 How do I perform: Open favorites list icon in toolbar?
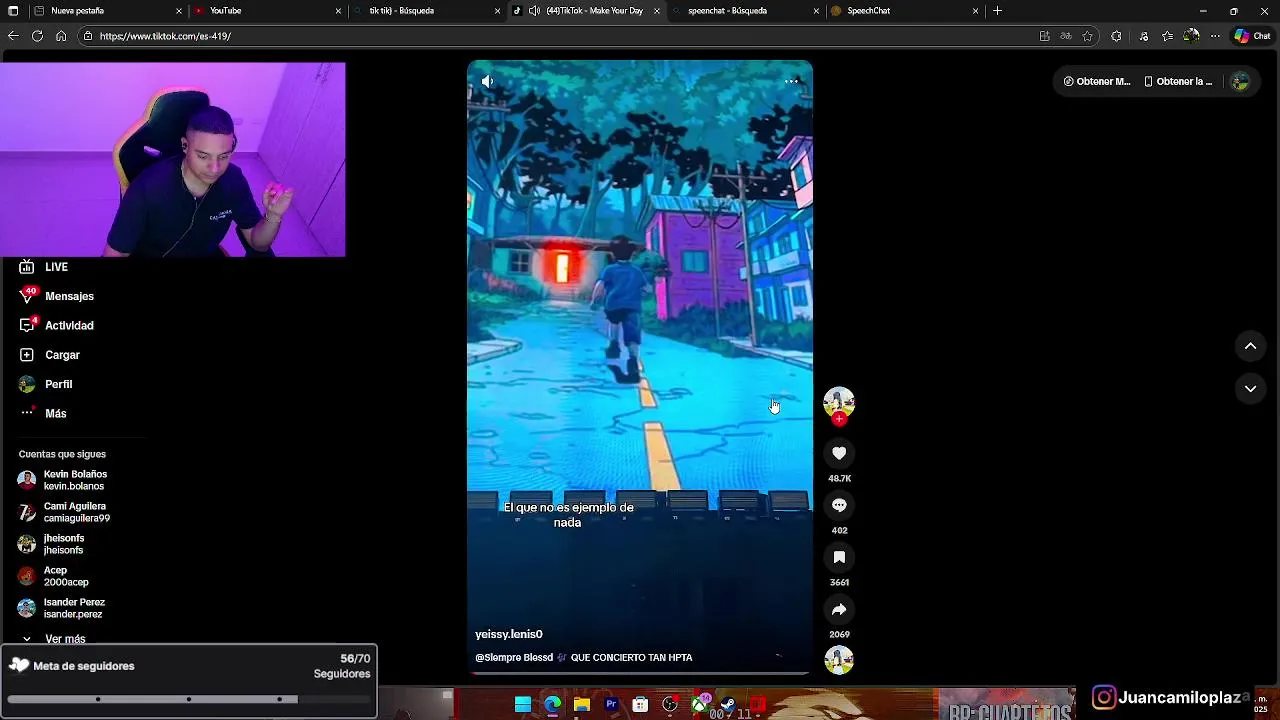click(x=1167, y=36)
